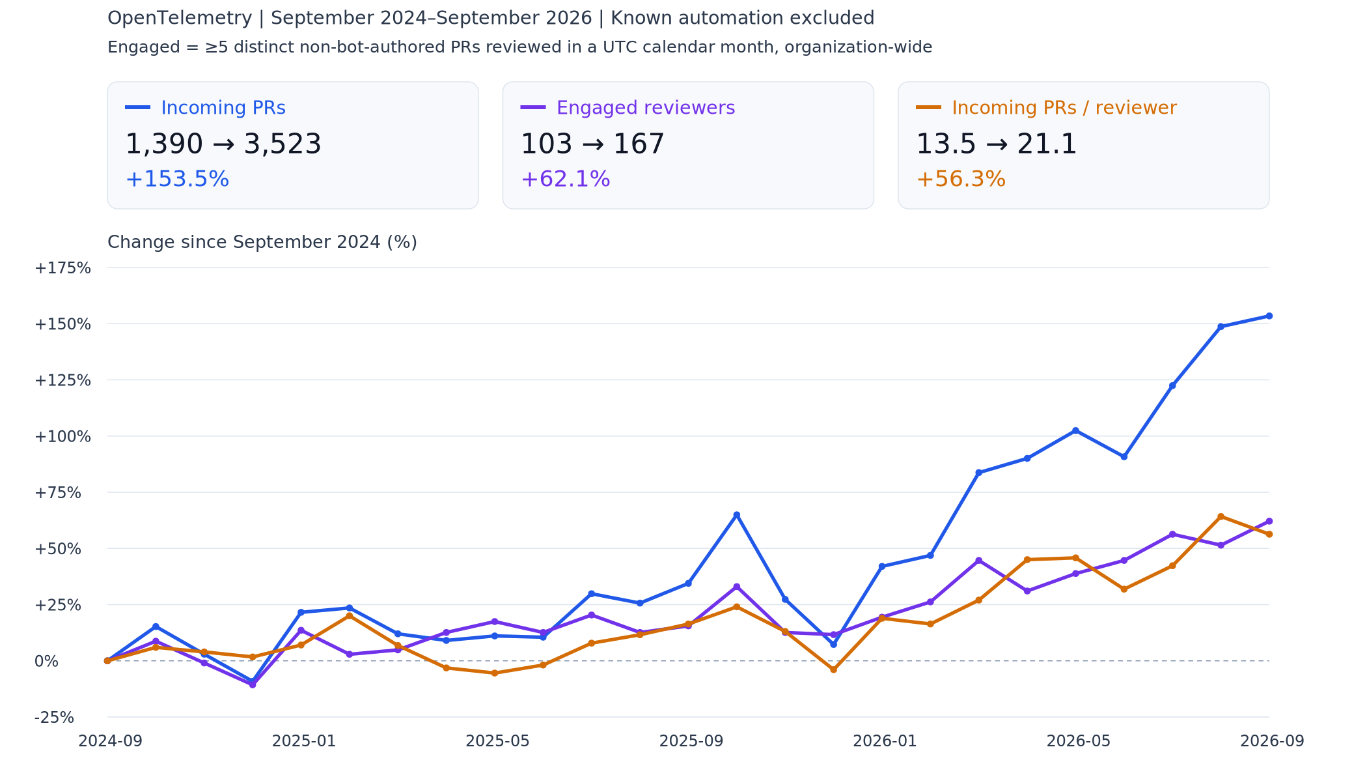
Task: Click the value 13.5 → 21.1
Action: [x=996, y=144]
